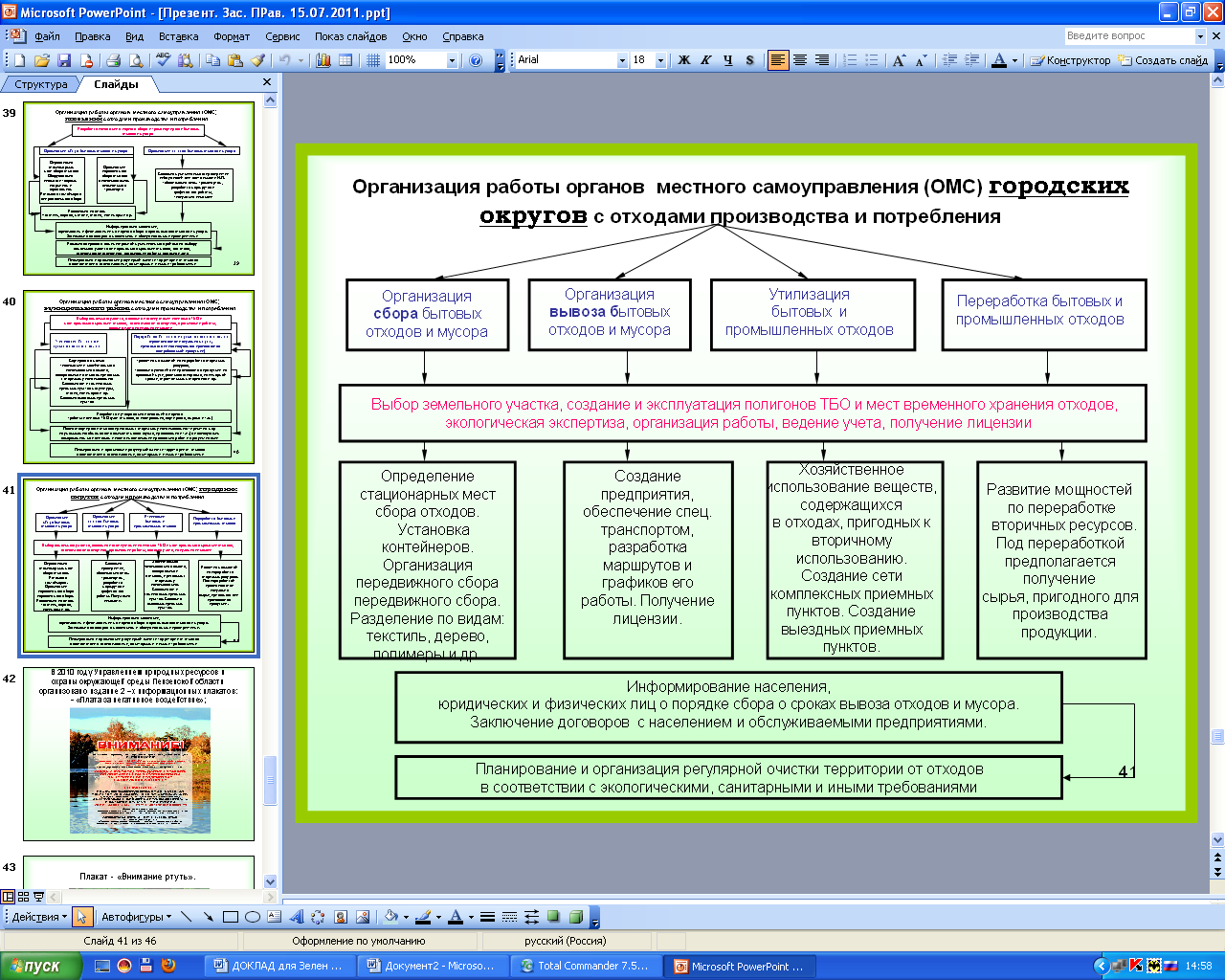This screenshot has width=1225, height=980.
Task: Click the Insert Chart icon
Action: [x=323, y=60]
